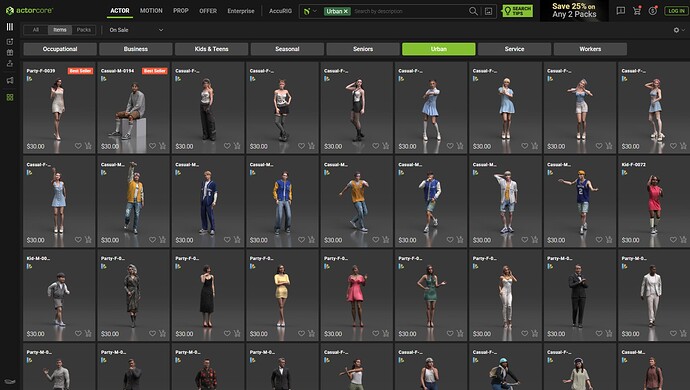Viewport: 690px width, 390px height.
Task: Click the magnifier search icon
Action: point(473,11)
